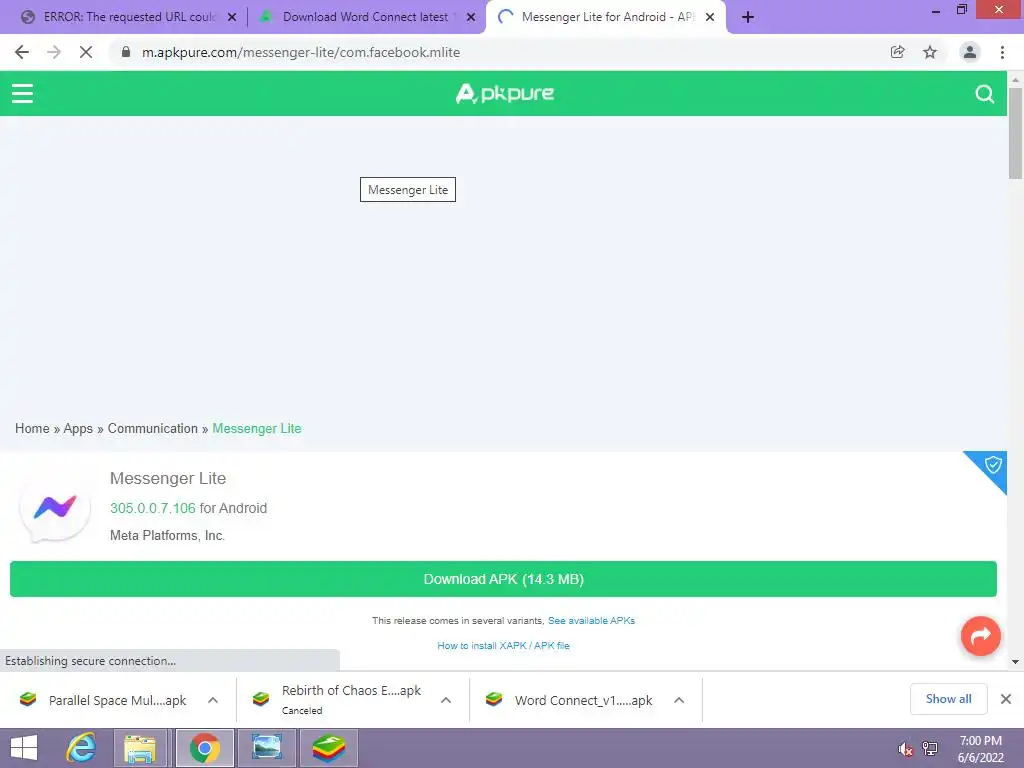This screenshot has height=768, width=1024.
Task: Close the ERROR tab
Action: [x=232, y=17]
